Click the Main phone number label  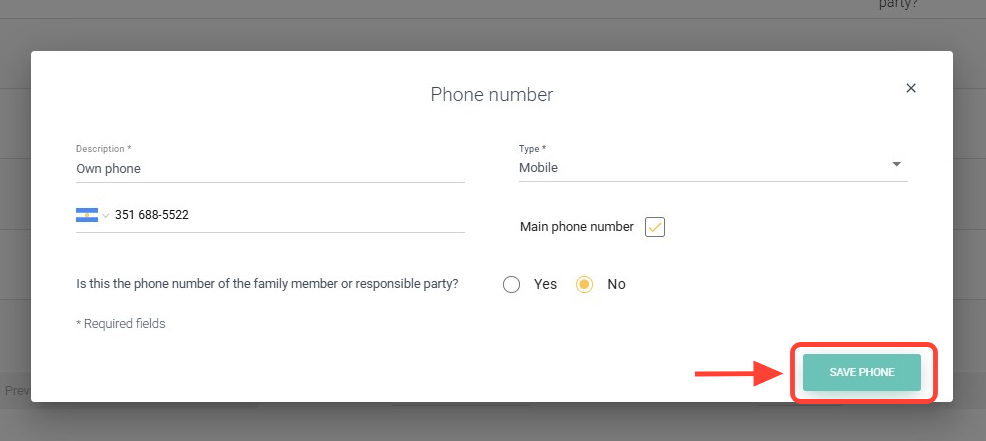tap(577, 227)
